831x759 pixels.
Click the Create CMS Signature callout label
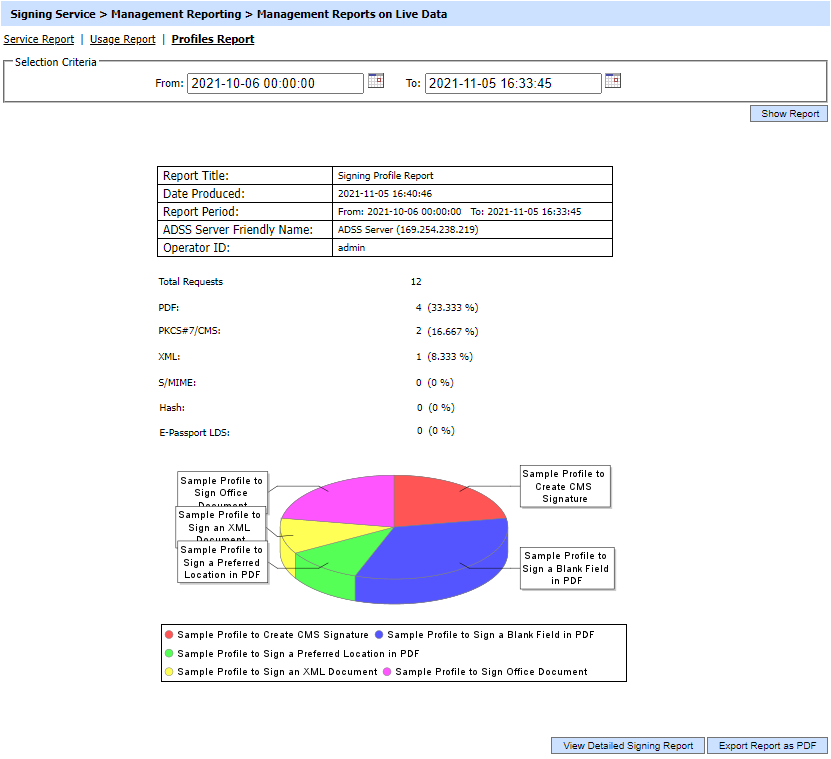tap(564, 486)
